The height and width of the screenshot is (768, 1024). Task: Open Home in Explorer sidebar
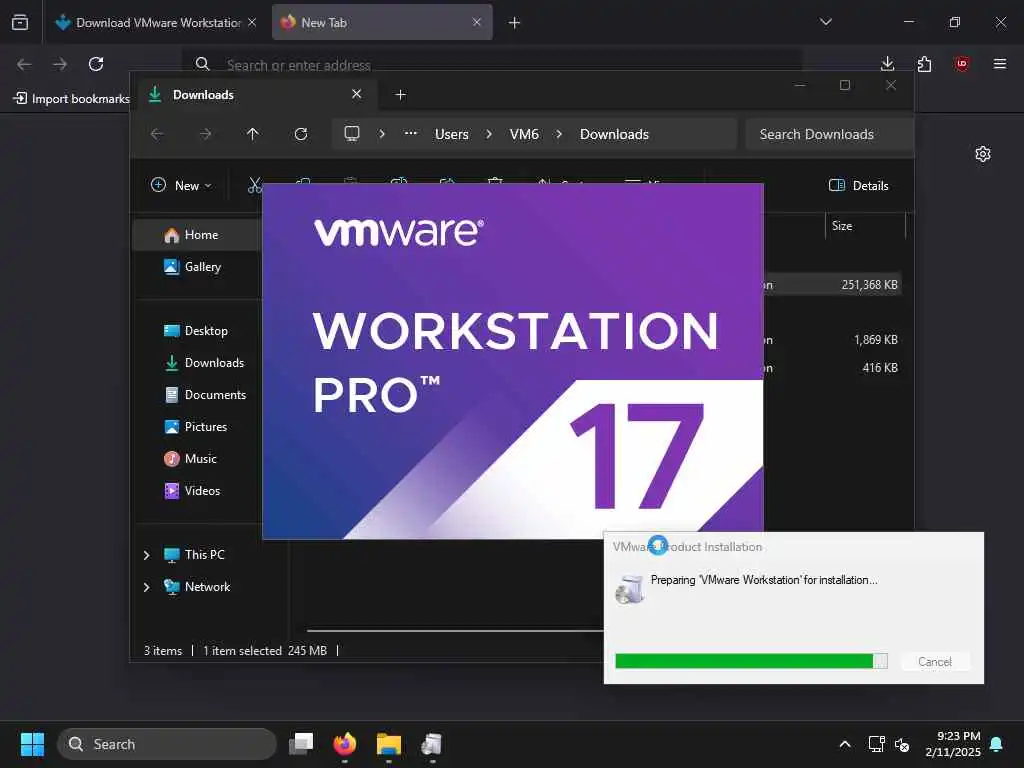[x=197, y=234]
